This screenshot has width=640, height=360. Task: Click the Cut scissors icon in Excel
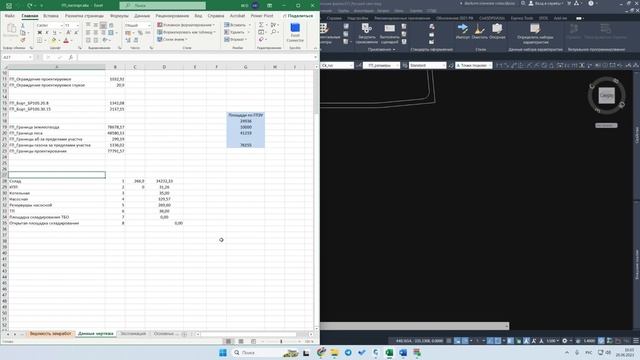pyautogui.click(x=23, y=25)
